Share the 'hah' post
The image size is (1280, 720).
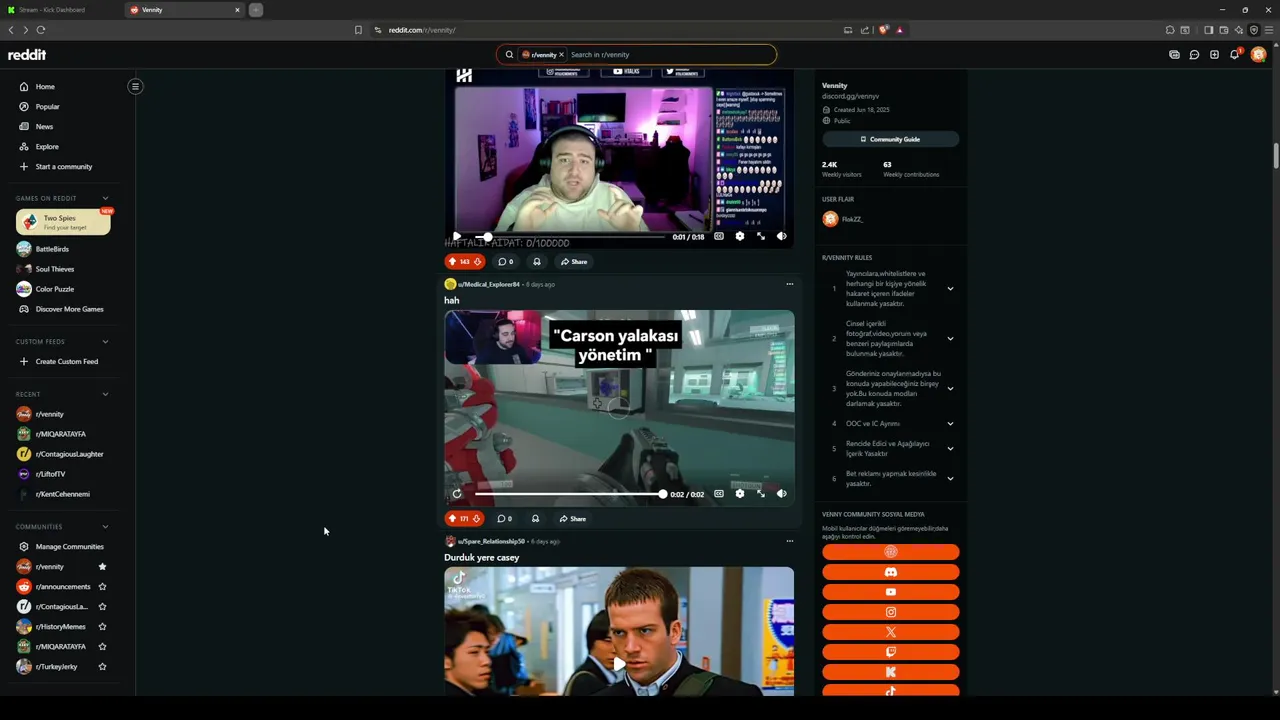573,519
